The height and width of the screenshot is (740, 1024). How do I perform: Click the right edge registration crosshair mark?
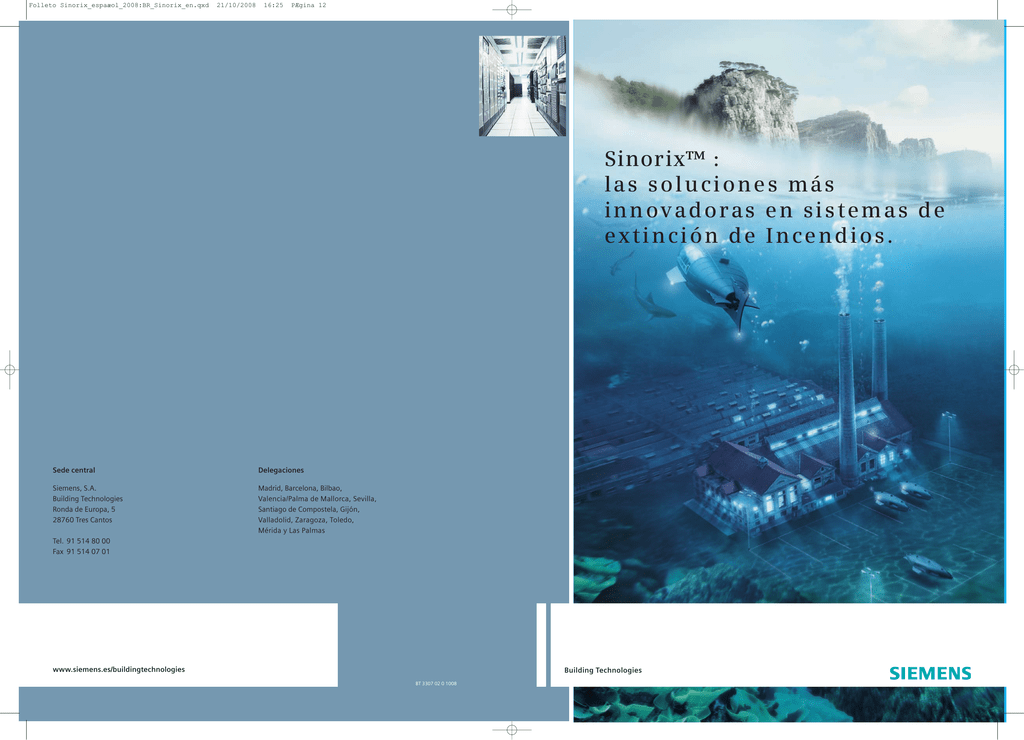coord(1015,369)
